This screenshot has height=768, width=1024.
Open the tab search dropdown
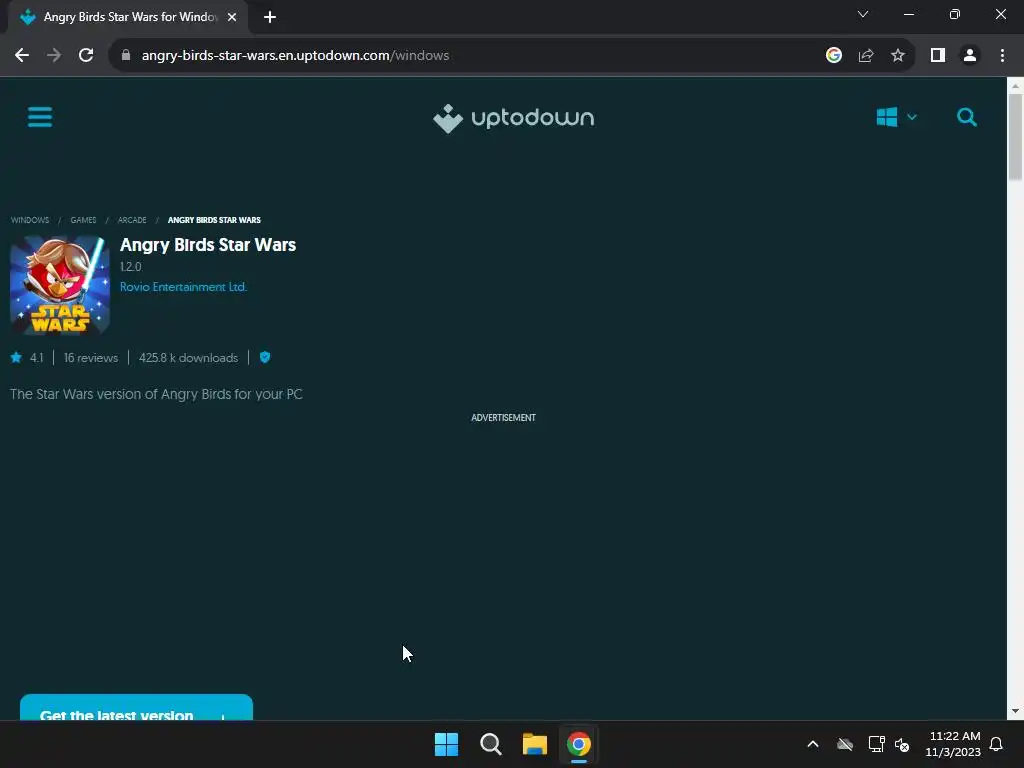(x=863, y=14)
